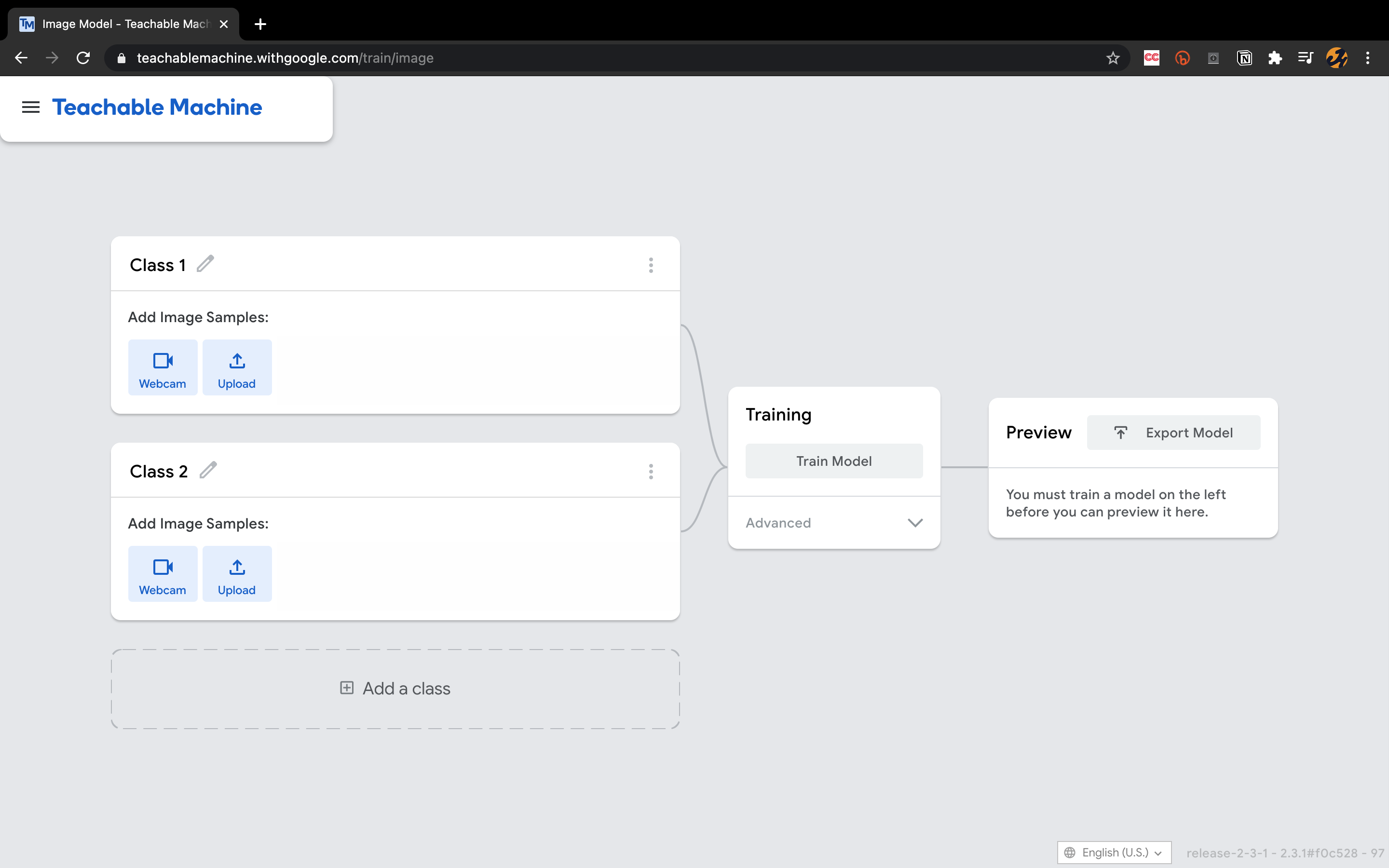Open Class 1 three-dot options menu
The height and width of the screenshot is (868, 1389).
[651, 265]
